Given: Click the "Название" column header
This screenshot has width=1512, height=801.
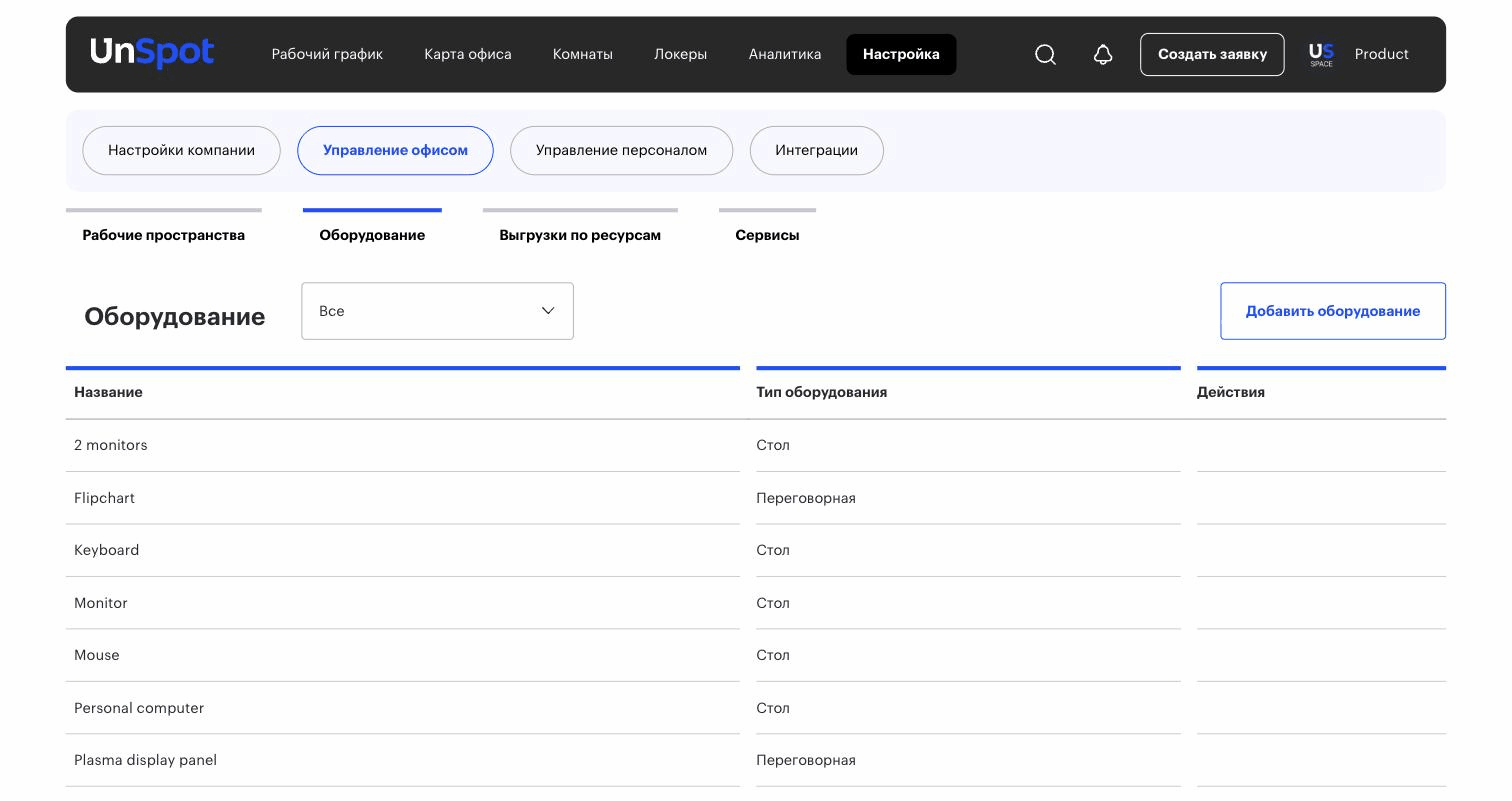Looking at the screenshot, I should (x=108, y=392).
